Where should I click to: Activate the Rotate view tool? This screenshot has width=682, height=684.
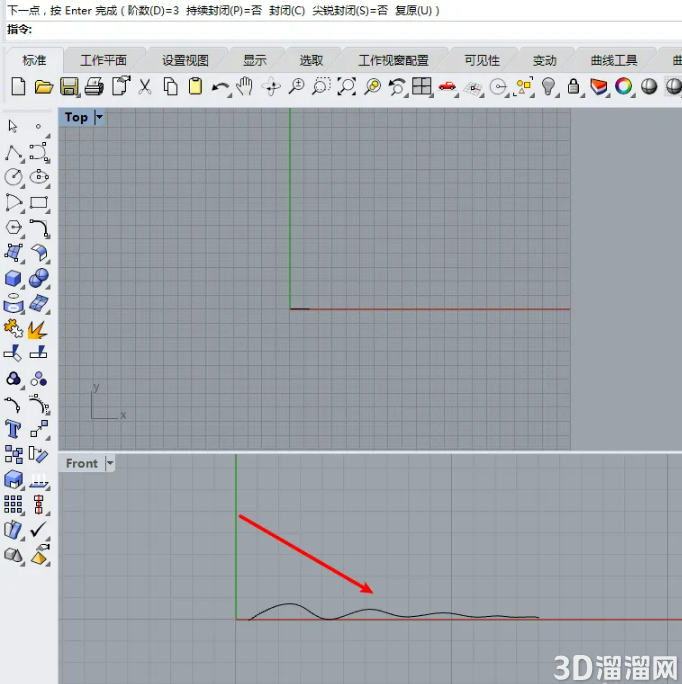pyautogui.click(x=271, y=86)
